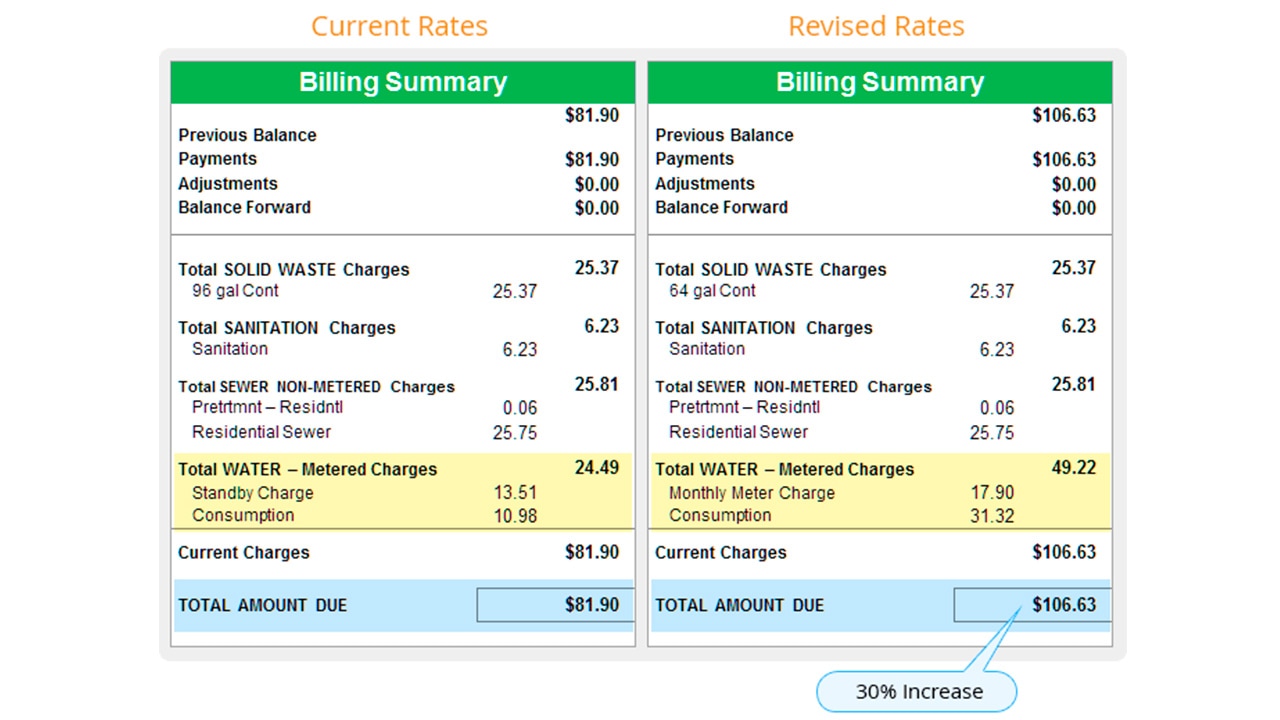
Task: Click the boxed $106.63 TOTAL AMOUNT DUE field
Action: (1032, 605)
